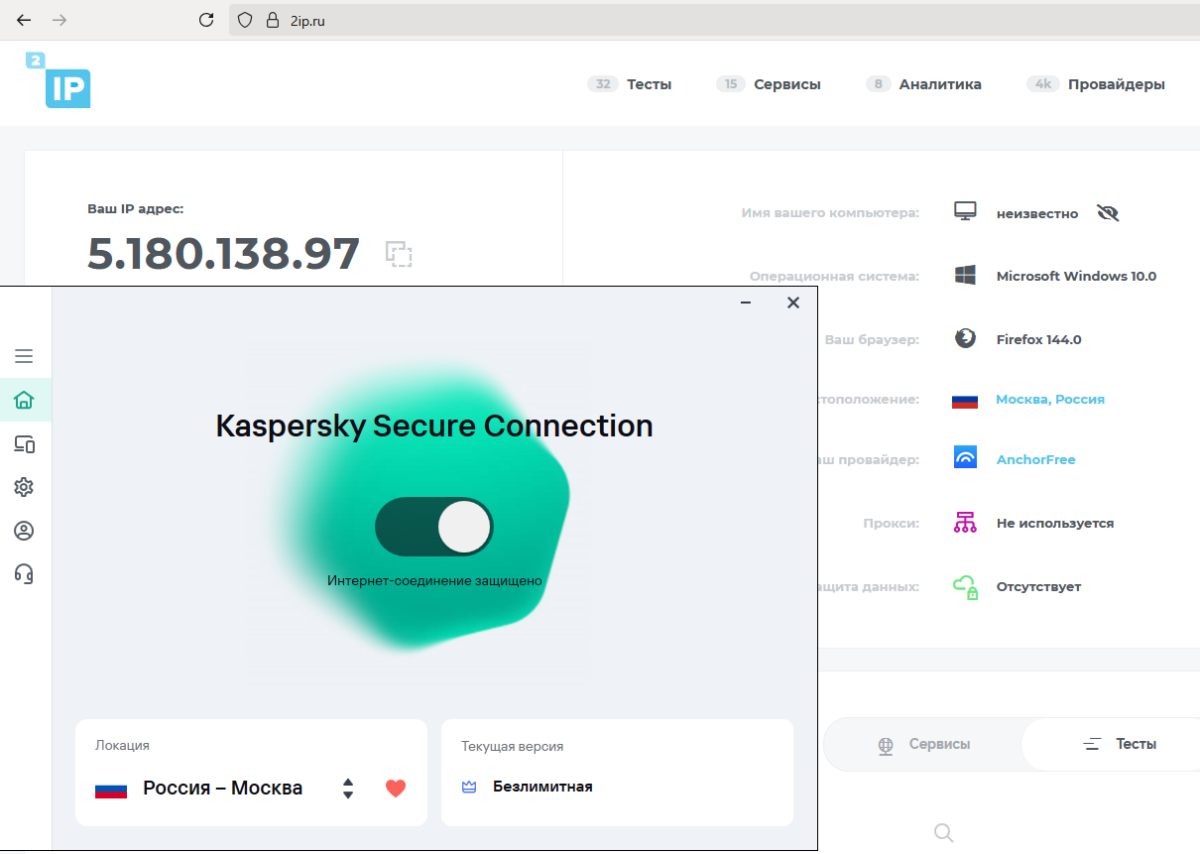The width and height of the screenshot is (1200, 854).
Task: Reload the 2ip.ru page
Action: coord(207,20)
